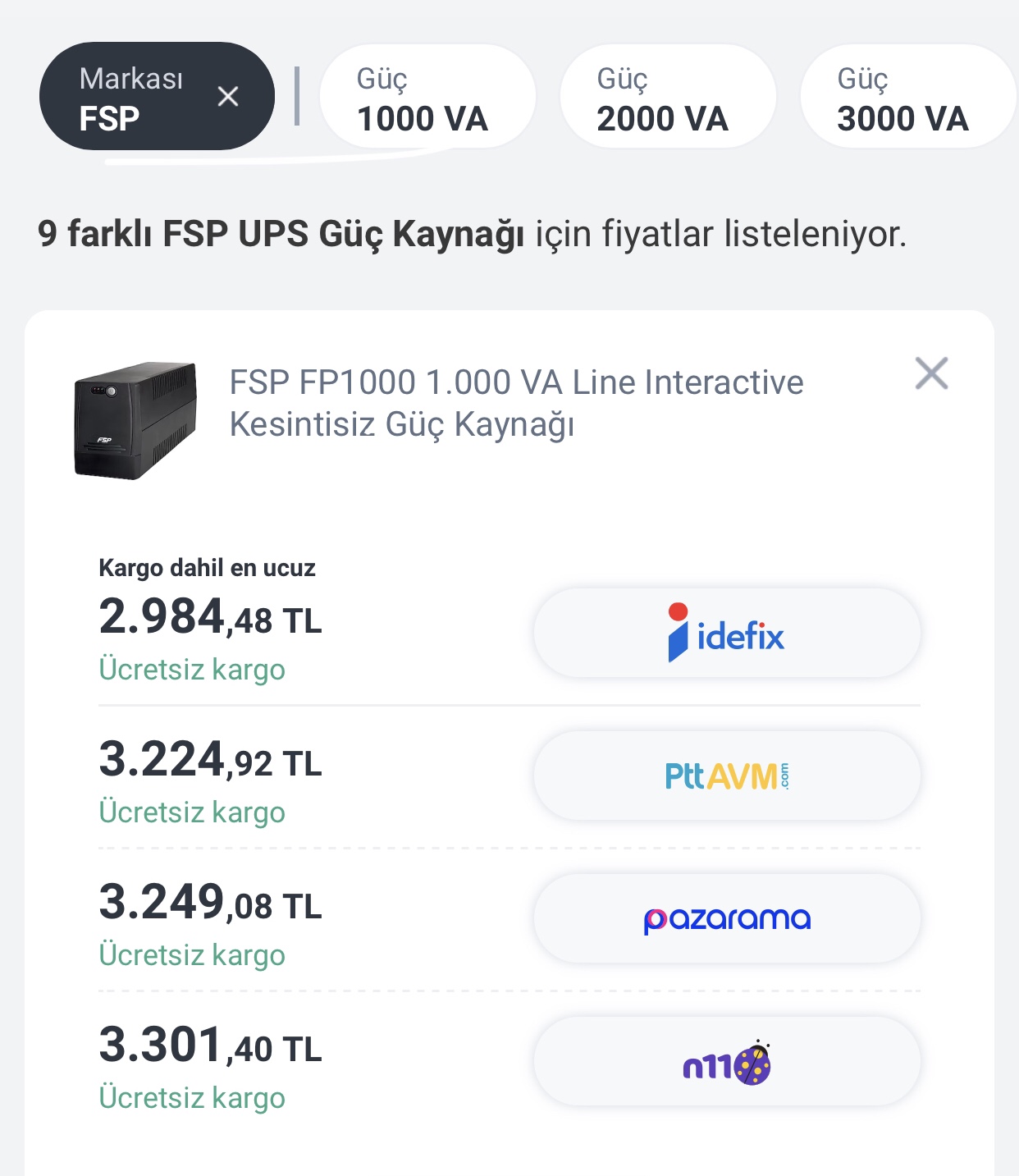Click the Markası FSP filter chip
Screen dimensions: 1019x1176
131,97
